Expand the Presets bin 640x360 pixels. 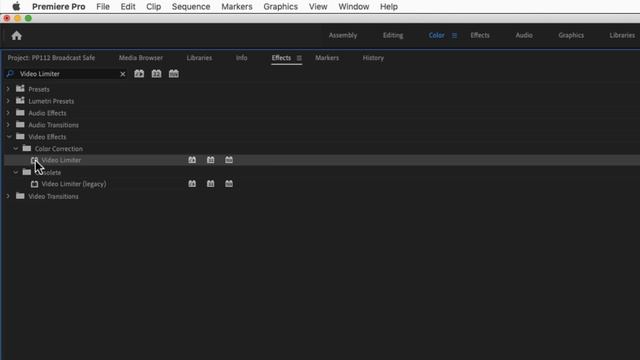[x=8, y=89]
